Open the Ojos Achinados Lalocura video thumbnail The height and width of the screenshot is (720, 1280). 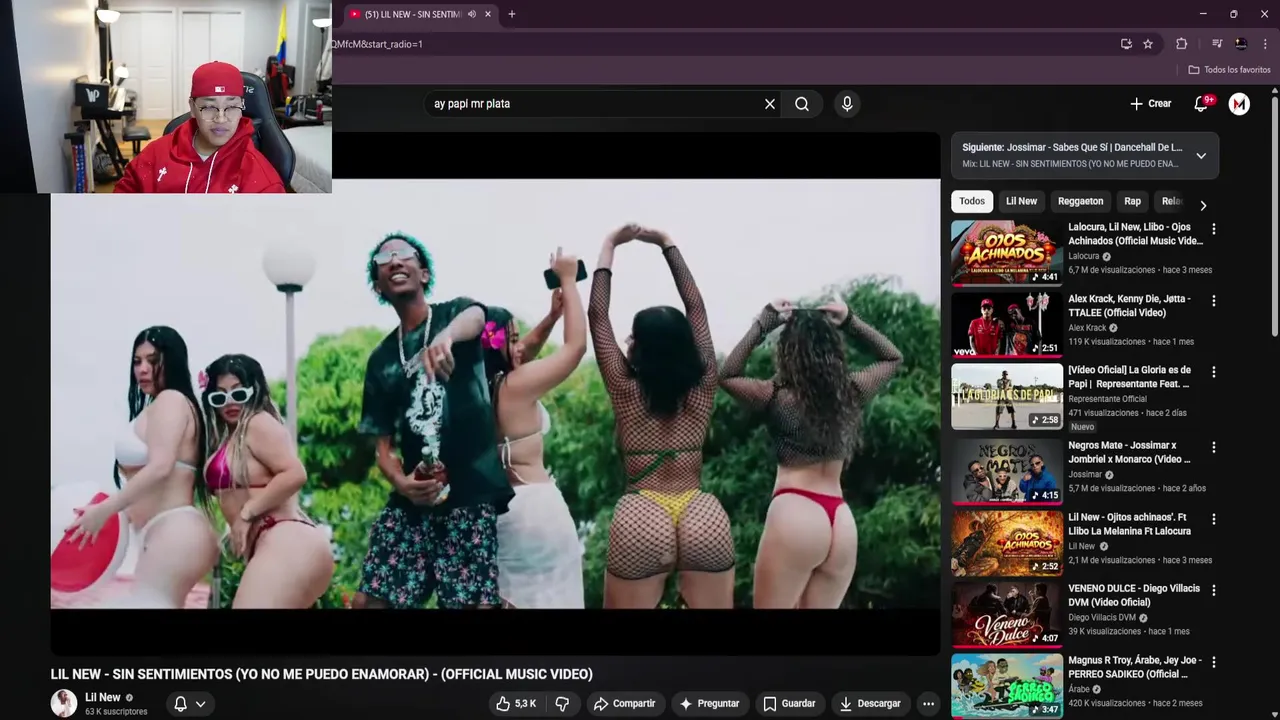coord(1007,253)
